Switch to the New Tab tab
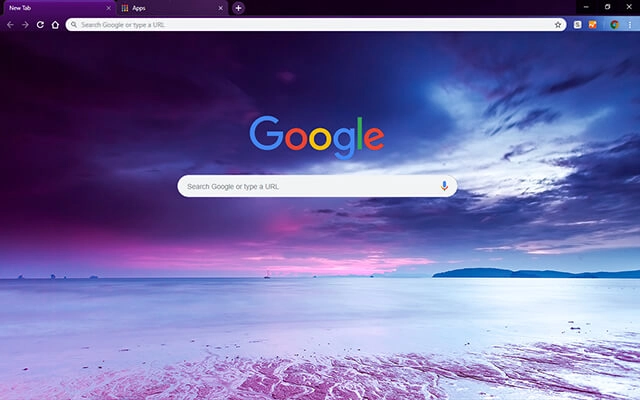 [x=50, y=8]
